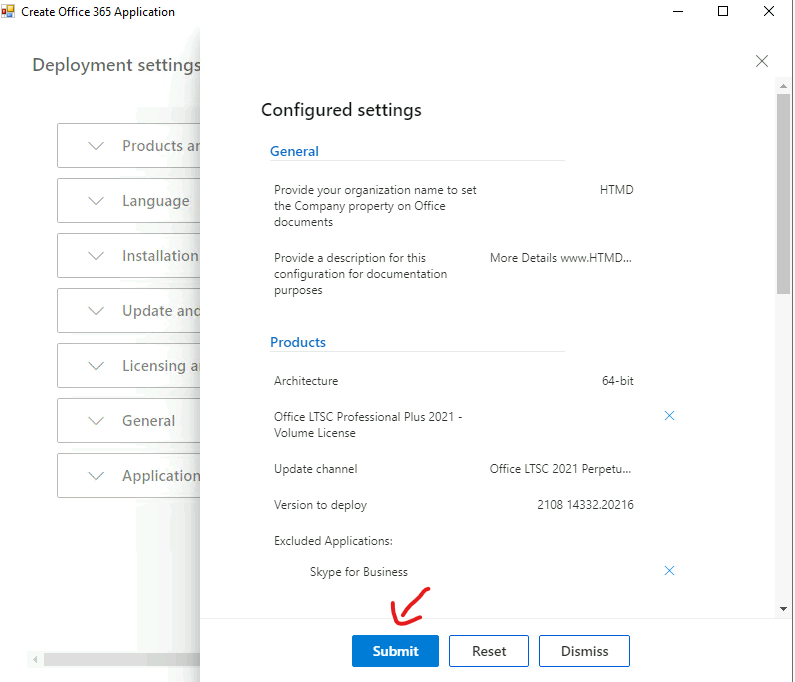Close the Configured settings panel
The image size is (795, 682).
click(x=762, y=61)
